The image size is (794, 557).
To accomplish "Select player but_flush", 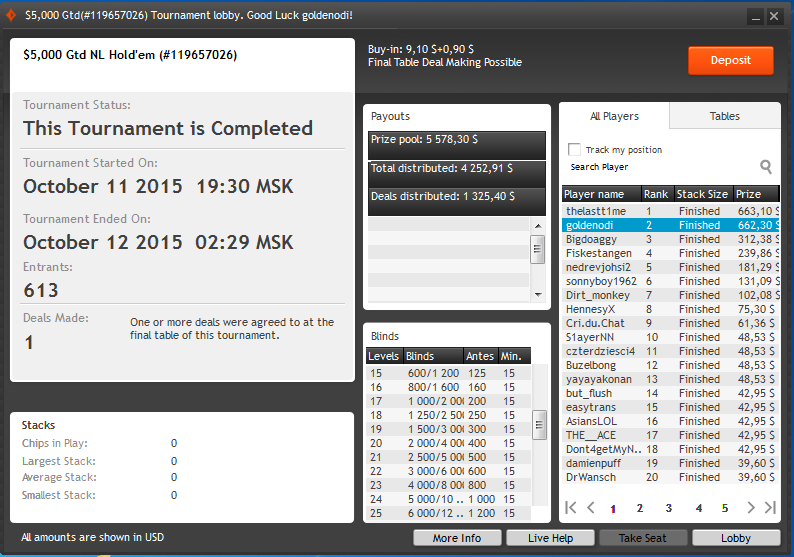I will (670, 393).
